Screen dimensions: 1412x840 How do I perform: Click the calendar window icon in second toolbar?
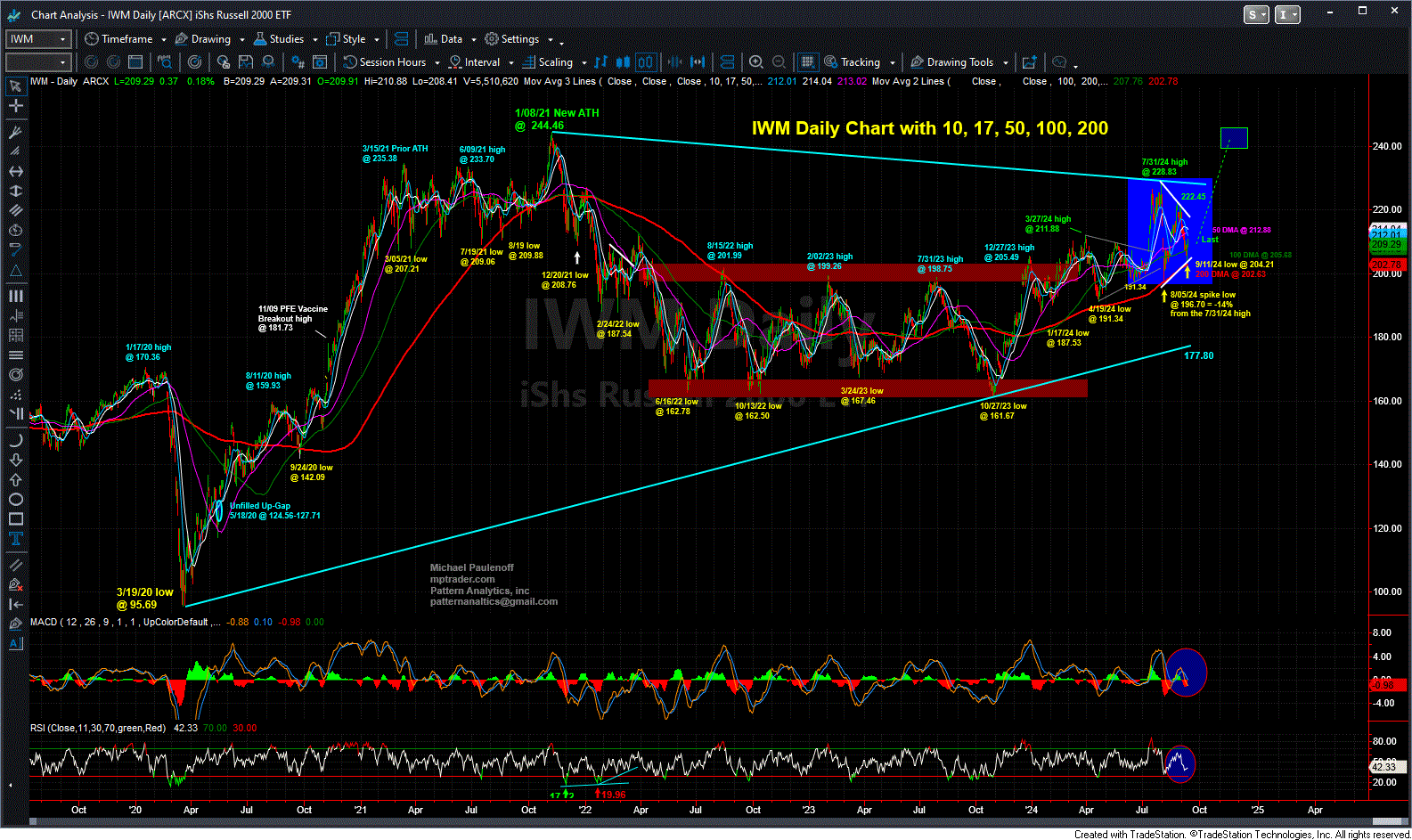[x=135, y=62]
